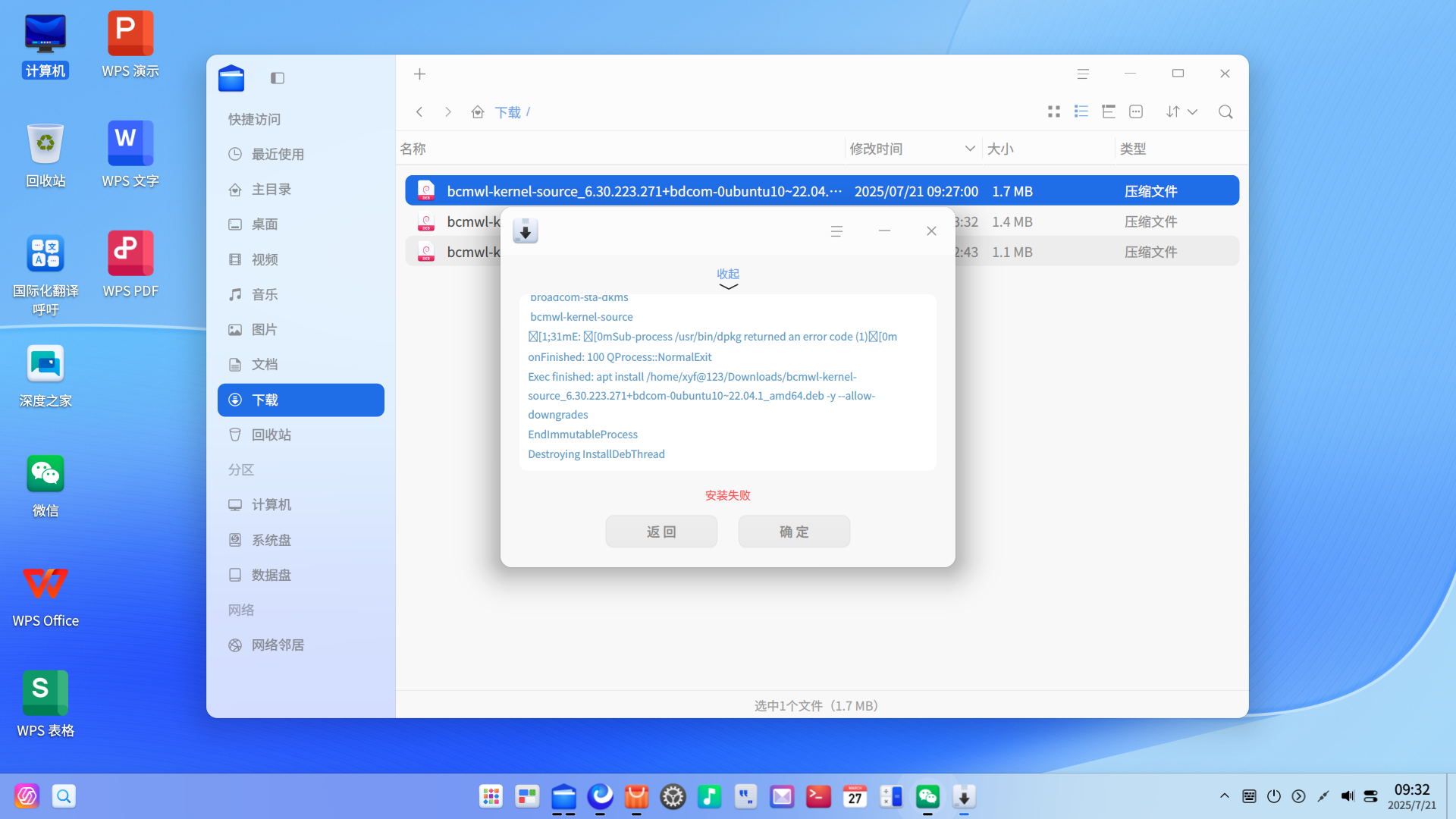Expand system tray hidden icons arrow
The width and height of the screenshot is (1456, 819).
click(x=1224, y=796)
